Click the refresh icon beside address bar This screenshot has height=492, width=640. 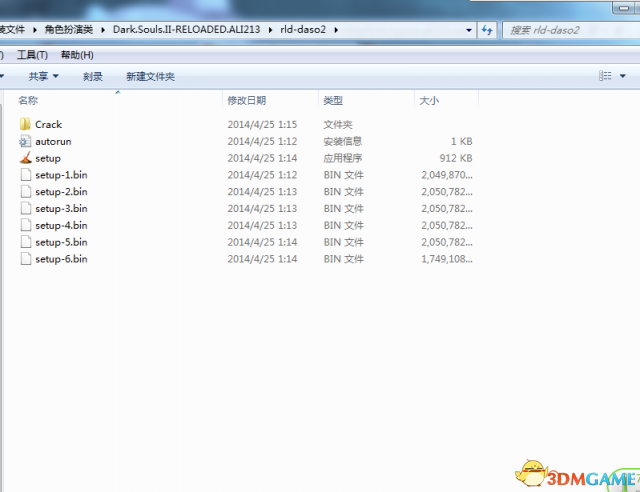[487, 30]
